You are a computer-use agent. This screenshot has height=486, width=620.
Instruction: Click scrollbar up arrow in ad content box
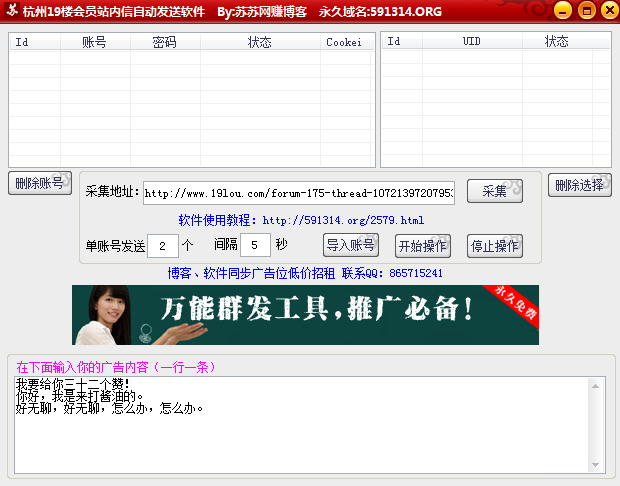click(x=596, y=386)
